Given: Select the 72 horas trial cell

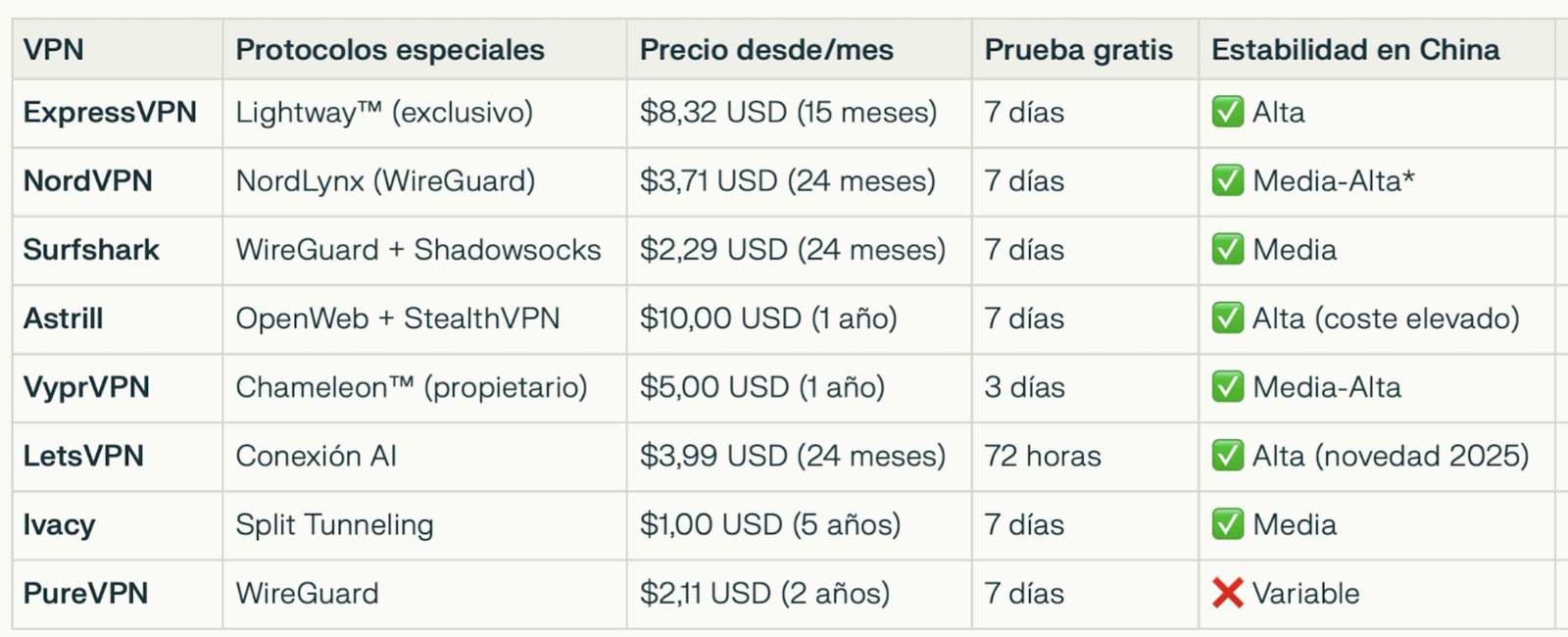Looking at the screenshot, I should [1043, 456].
